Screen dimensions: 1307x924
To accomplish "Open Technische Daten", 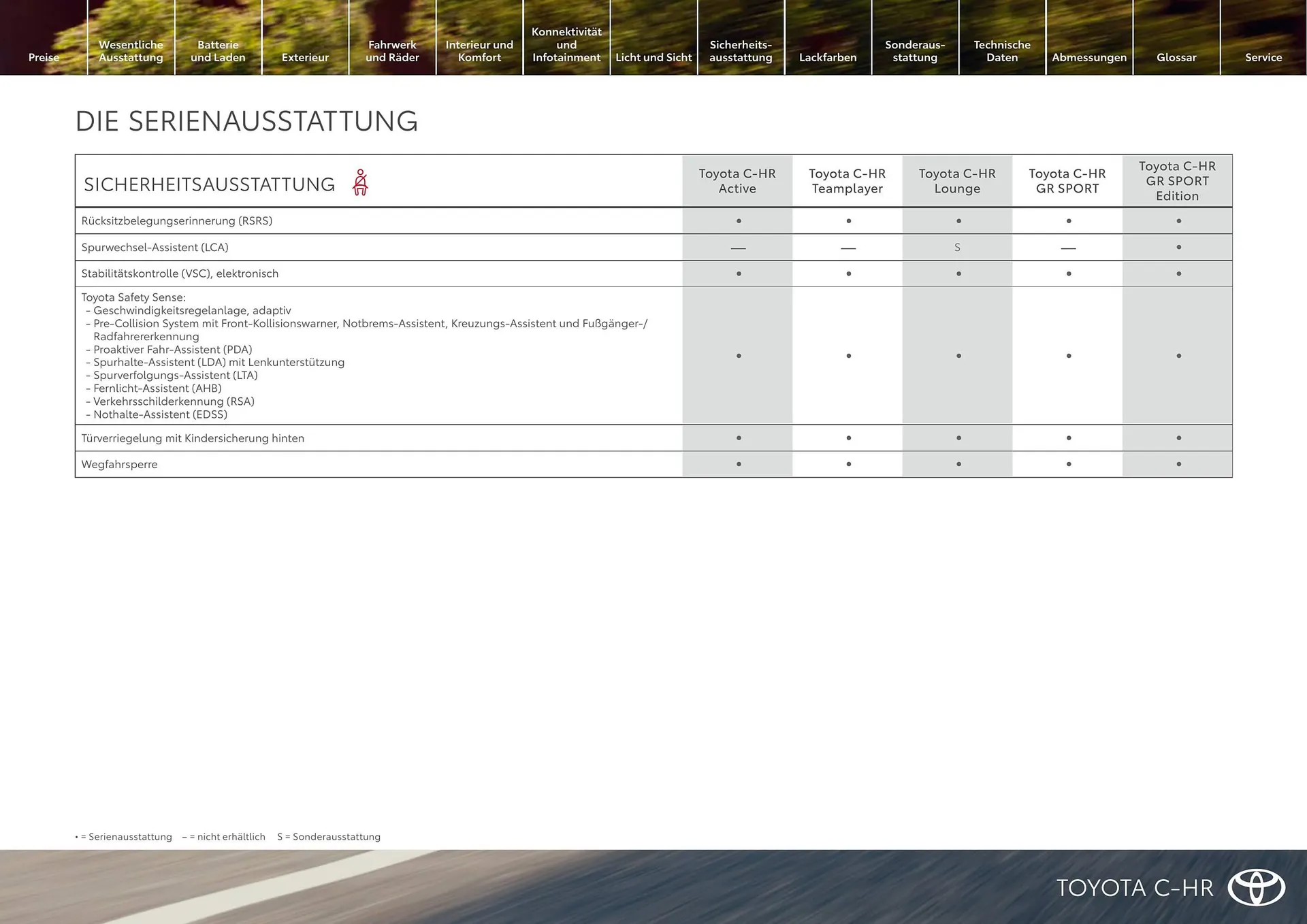I will pos(1001,51).
